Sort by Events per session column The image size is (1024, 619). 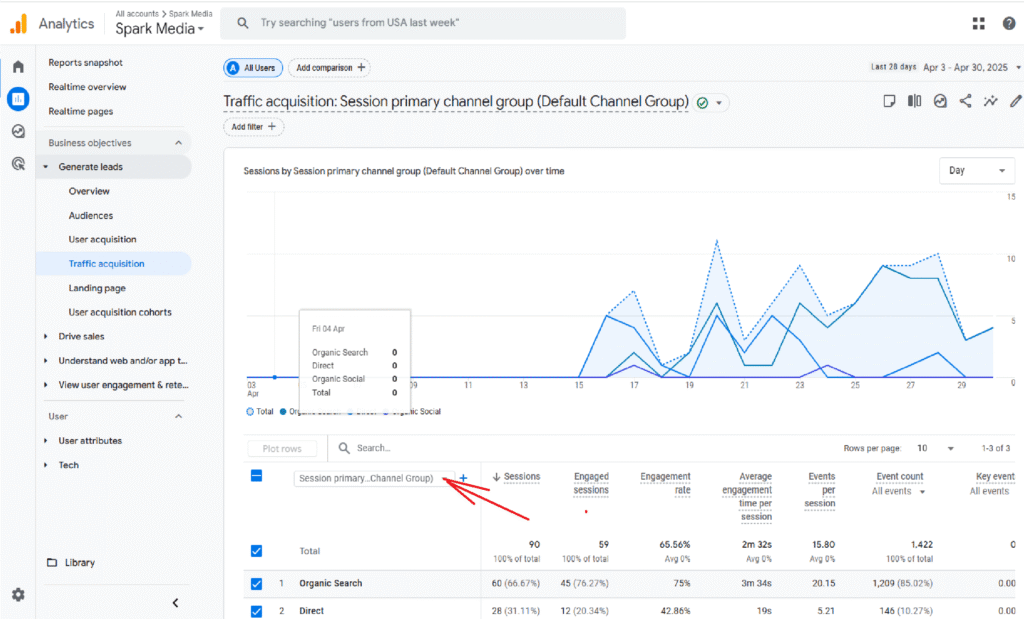point(820,490)
